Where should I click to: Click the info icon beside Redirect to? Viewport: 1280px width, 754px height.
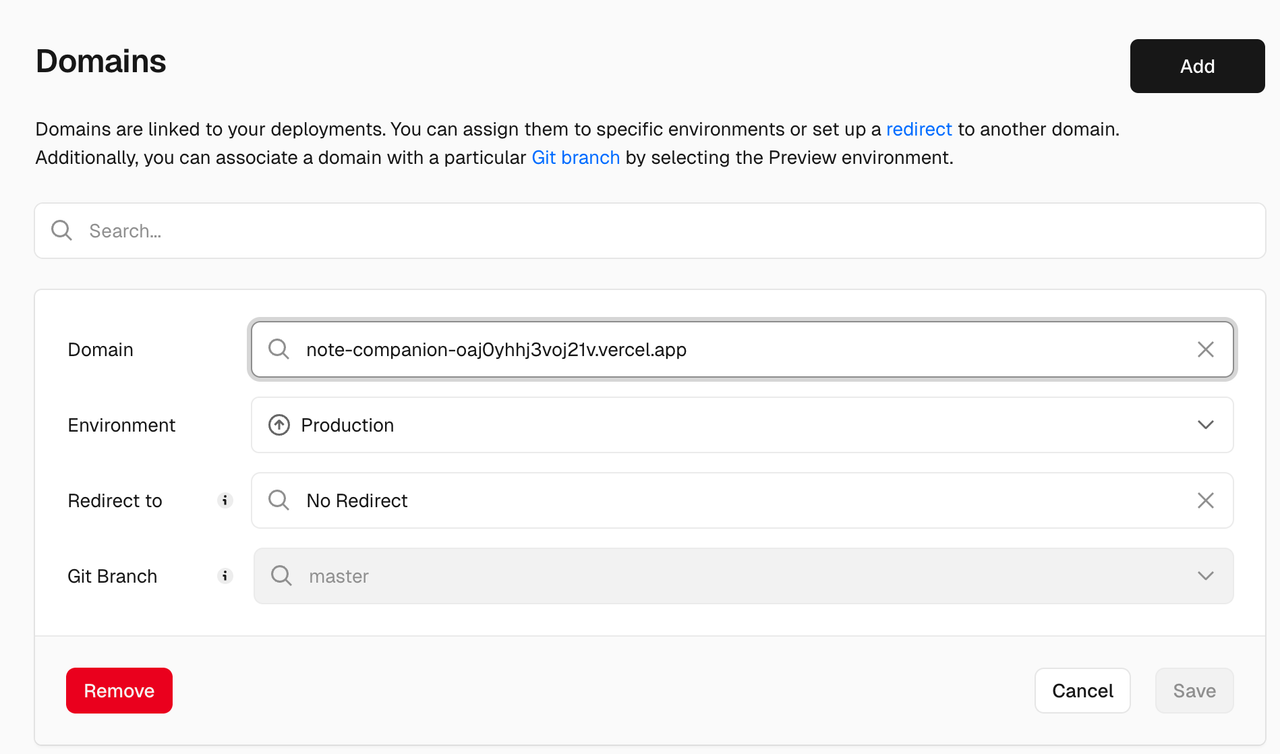pos(225,501)
